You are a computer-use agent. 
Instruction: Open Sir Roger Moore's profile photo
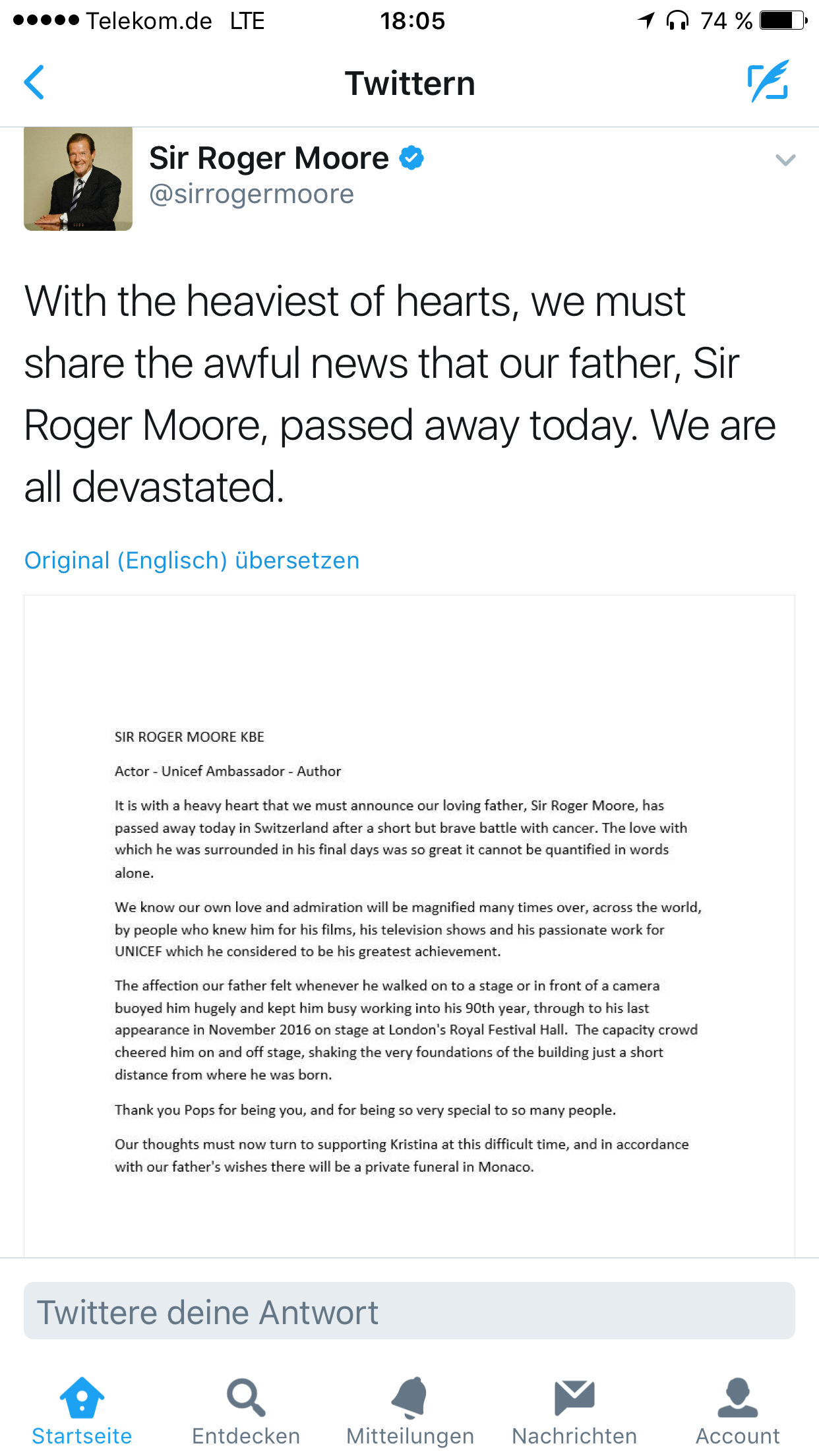pos(78,179)
